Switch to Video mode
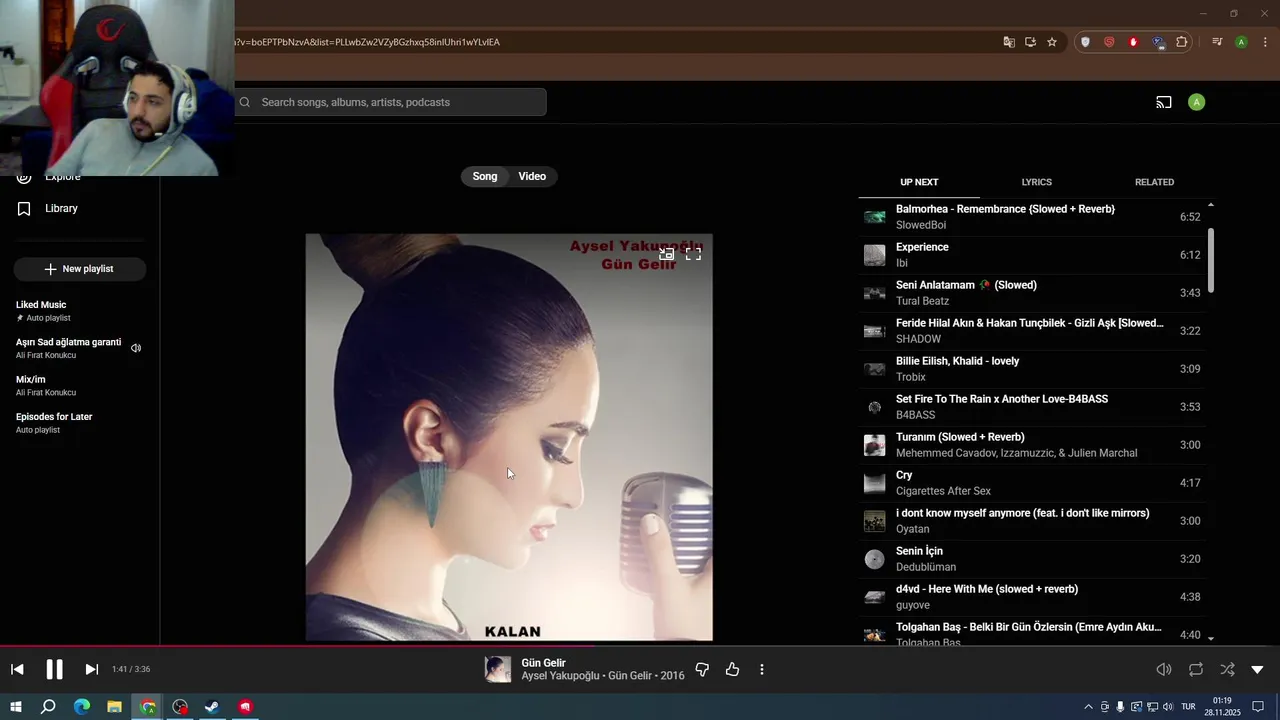 pyautogui.click(x=532, y=176)
